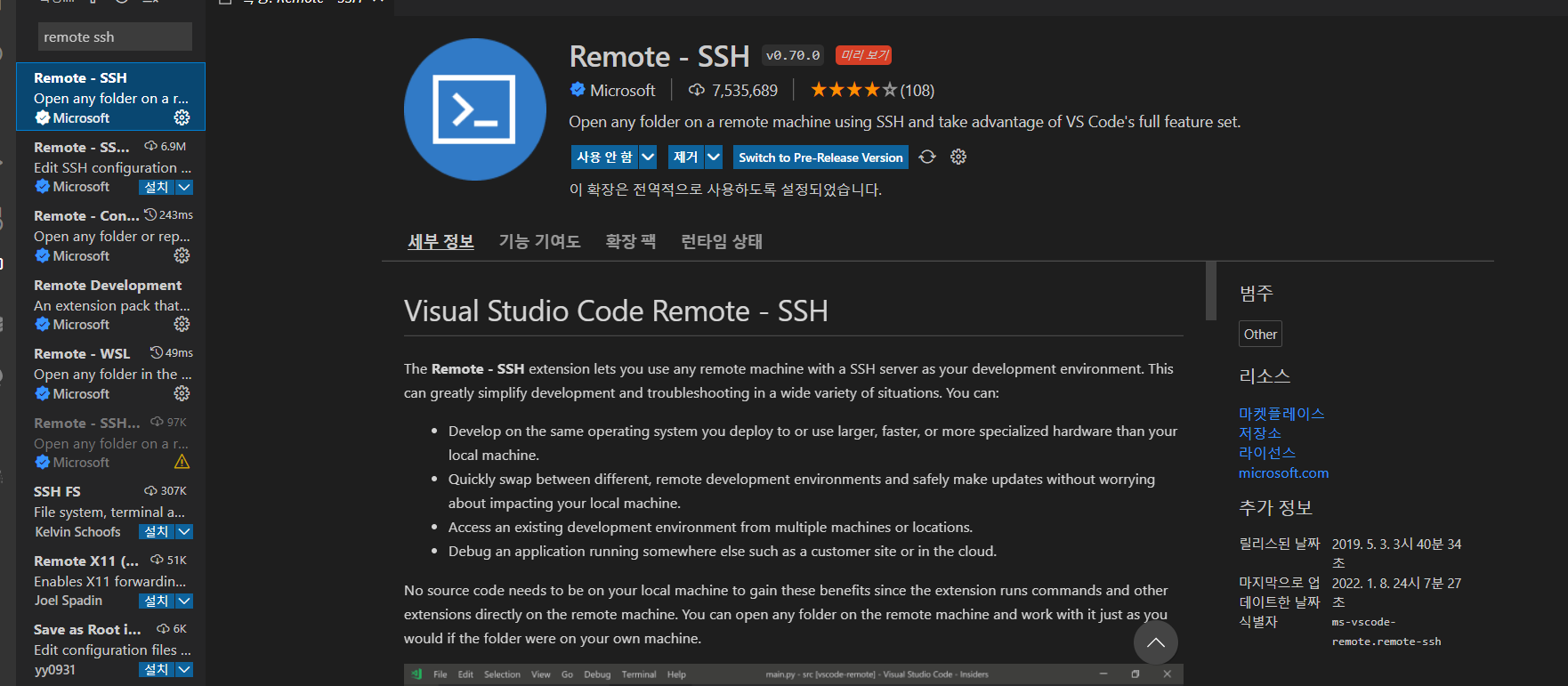Install Save as Root with 설치 button

[x=157, y=669]
